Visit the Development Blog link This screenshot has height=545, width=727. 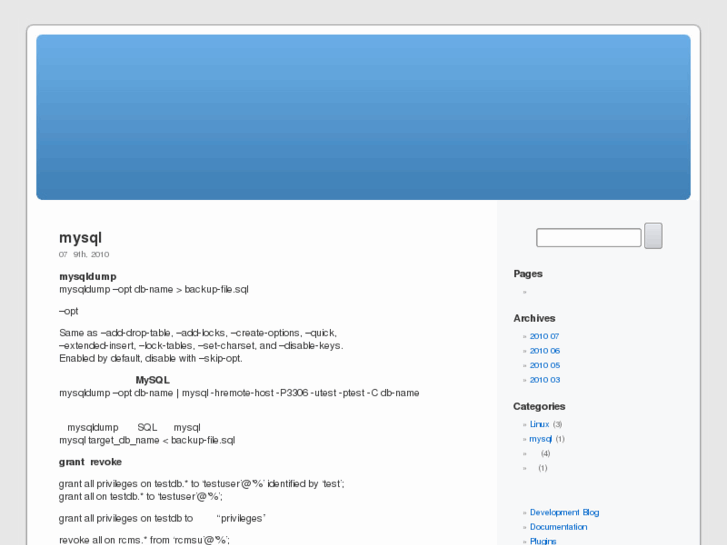564,512
